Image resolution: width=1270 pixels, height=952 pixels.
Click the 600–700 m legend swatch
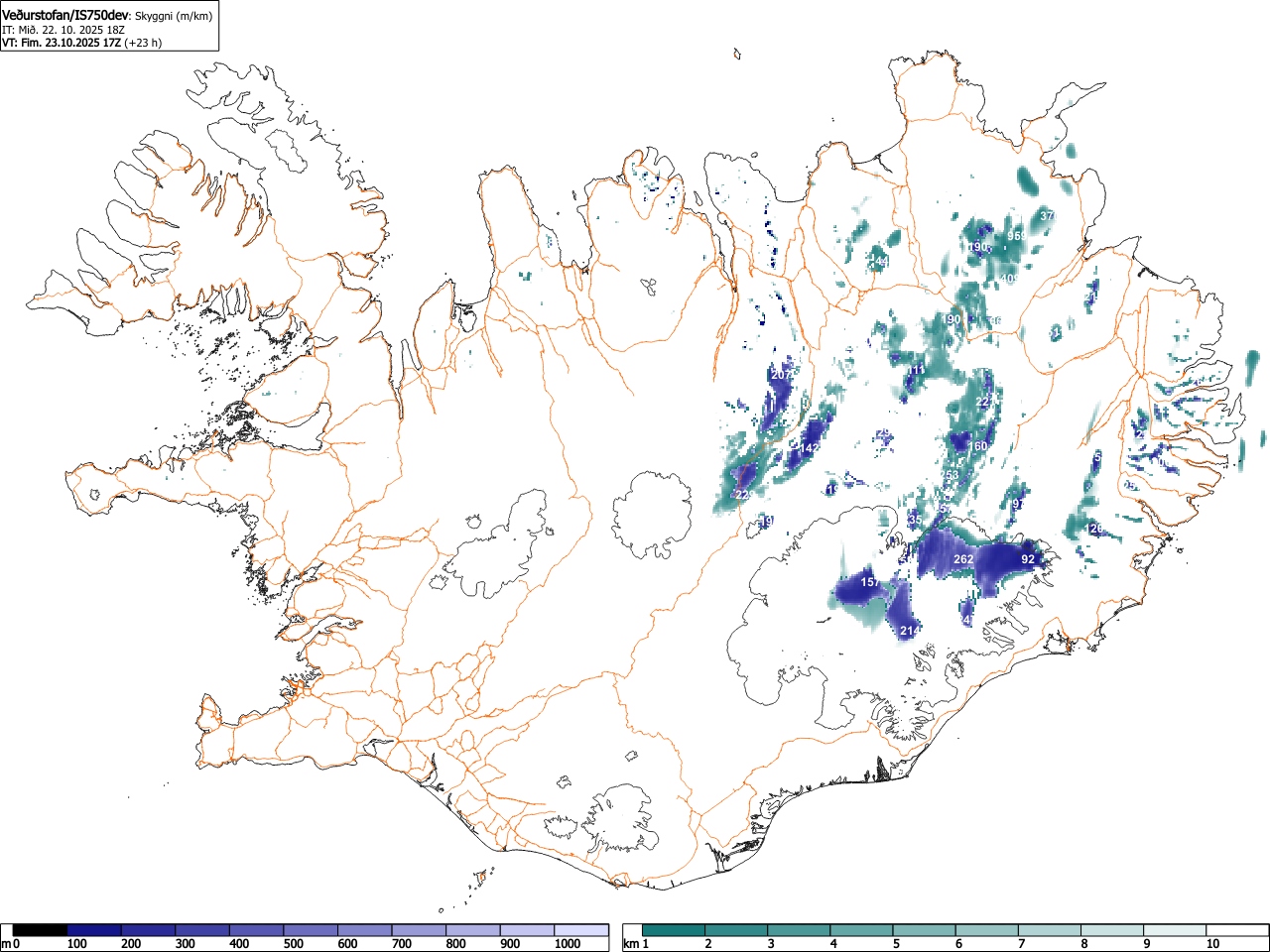[365, 930]
